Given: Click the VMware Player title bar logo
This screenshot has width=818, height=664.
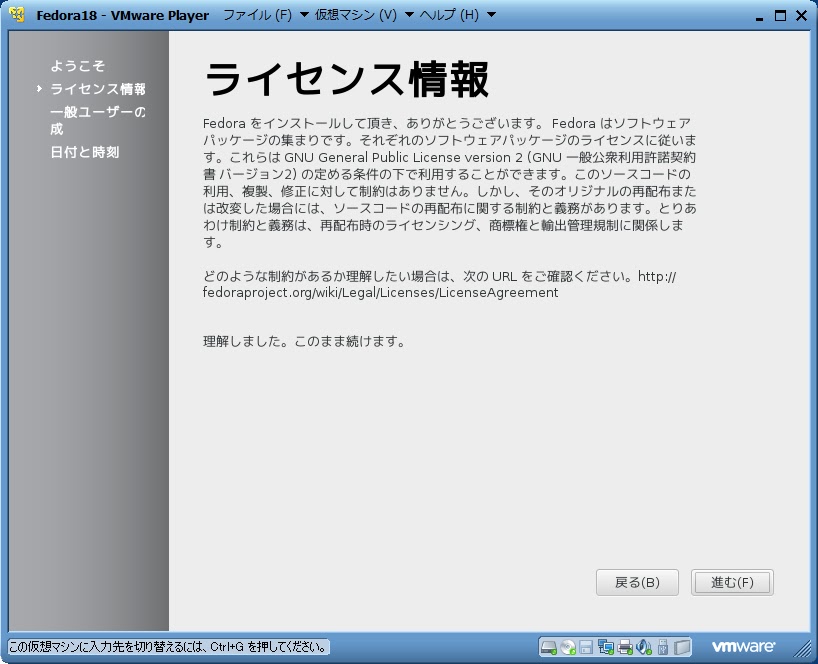Looking at the screenshot, I should point(17,15).
